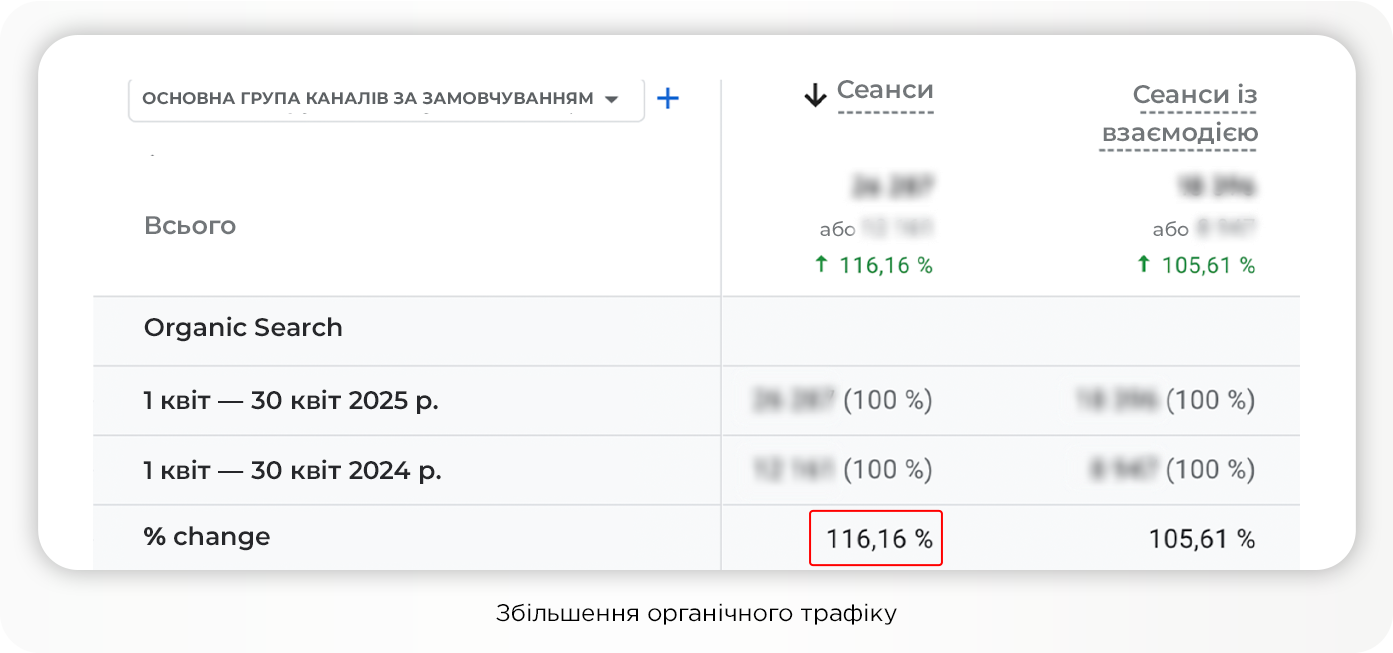Viewport: 1393px width, 653px height.
Task: Click the blue plus icon to add dimension
Action: tap(667, 98)
